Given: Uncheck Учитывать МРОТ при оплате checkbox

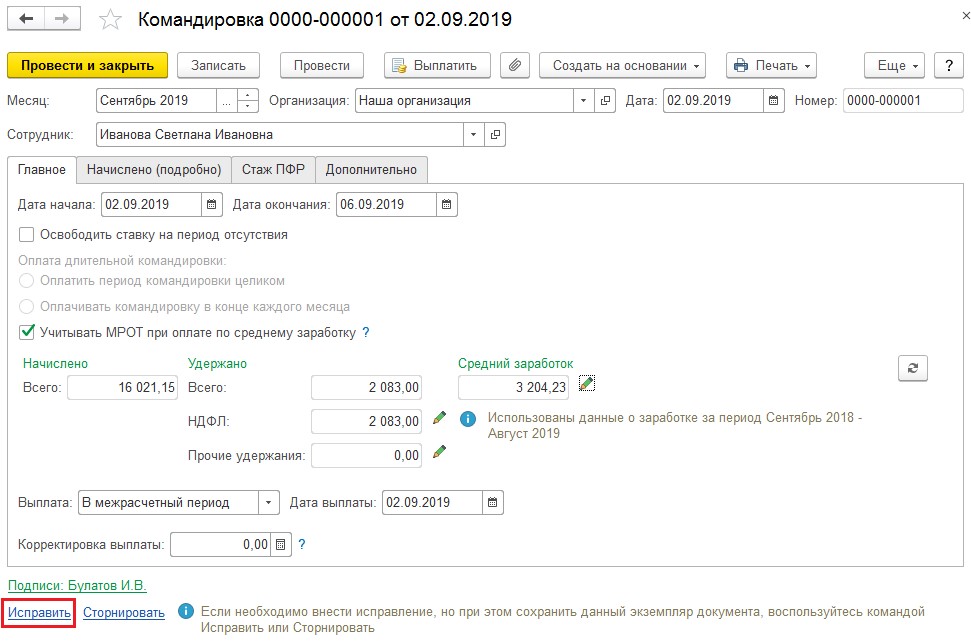Looking at the screenshot, I should click(27, 332).
